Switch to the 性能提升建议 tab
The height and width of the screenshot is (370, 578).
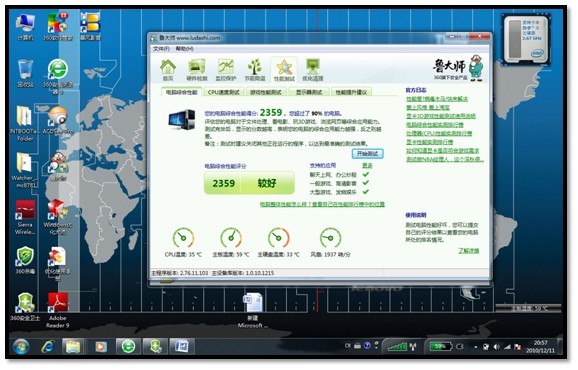(x=351, y=92)
